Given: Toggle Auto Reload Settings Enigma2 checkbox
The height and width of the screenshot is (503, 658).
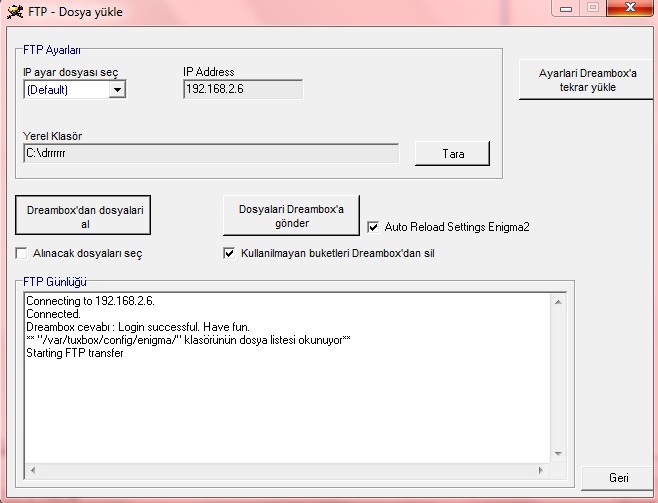Looking at the screenshot, I should point(373,227).
